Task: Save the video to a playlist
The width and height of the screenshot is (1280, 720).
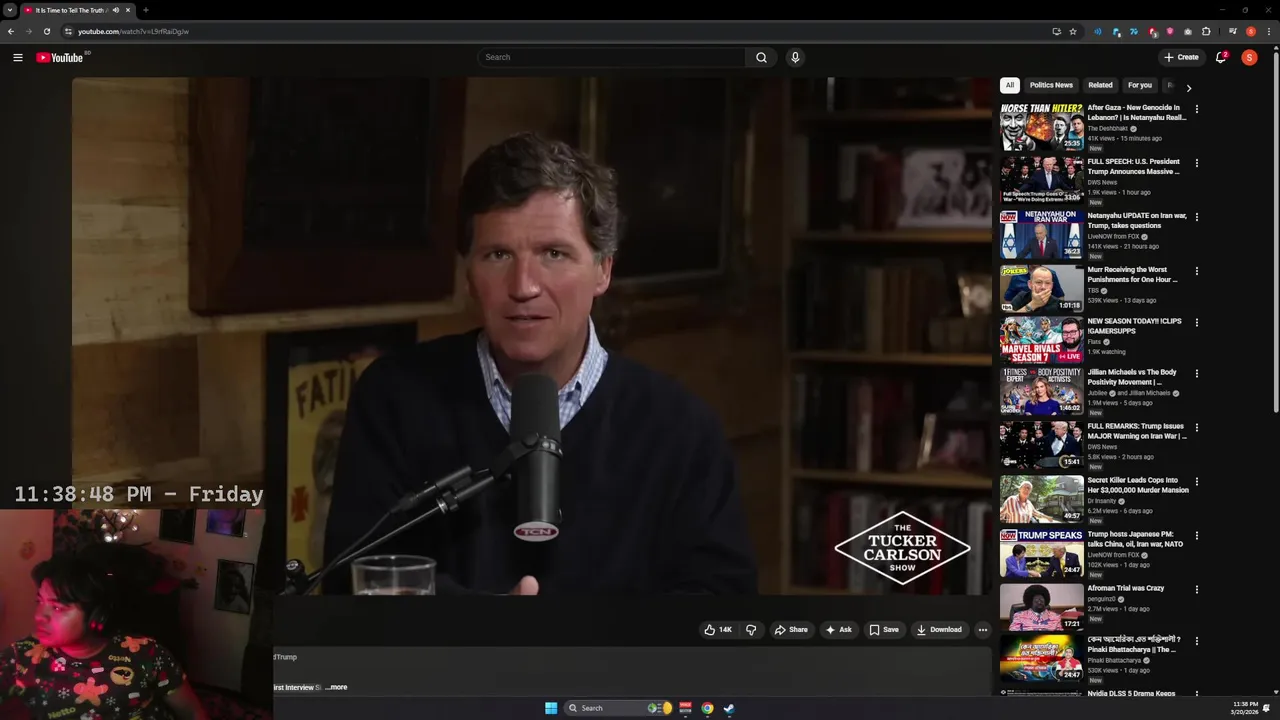Action: pyautogui.click(x=884, y=630)
